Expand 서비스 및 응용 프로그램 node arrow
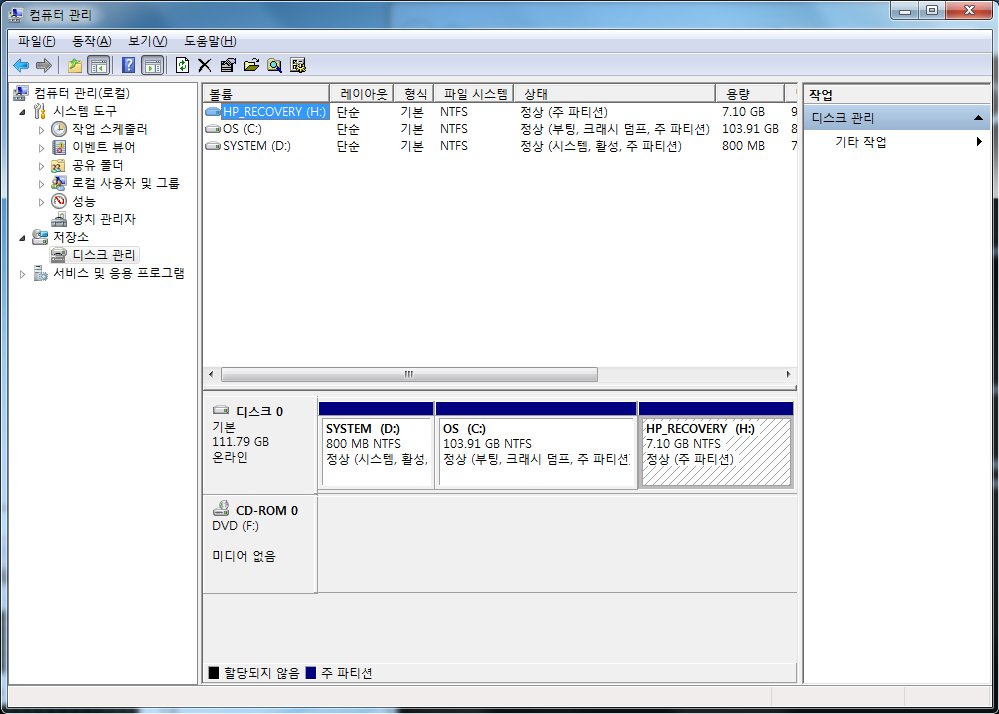999x714 pixels. (22, 274)
